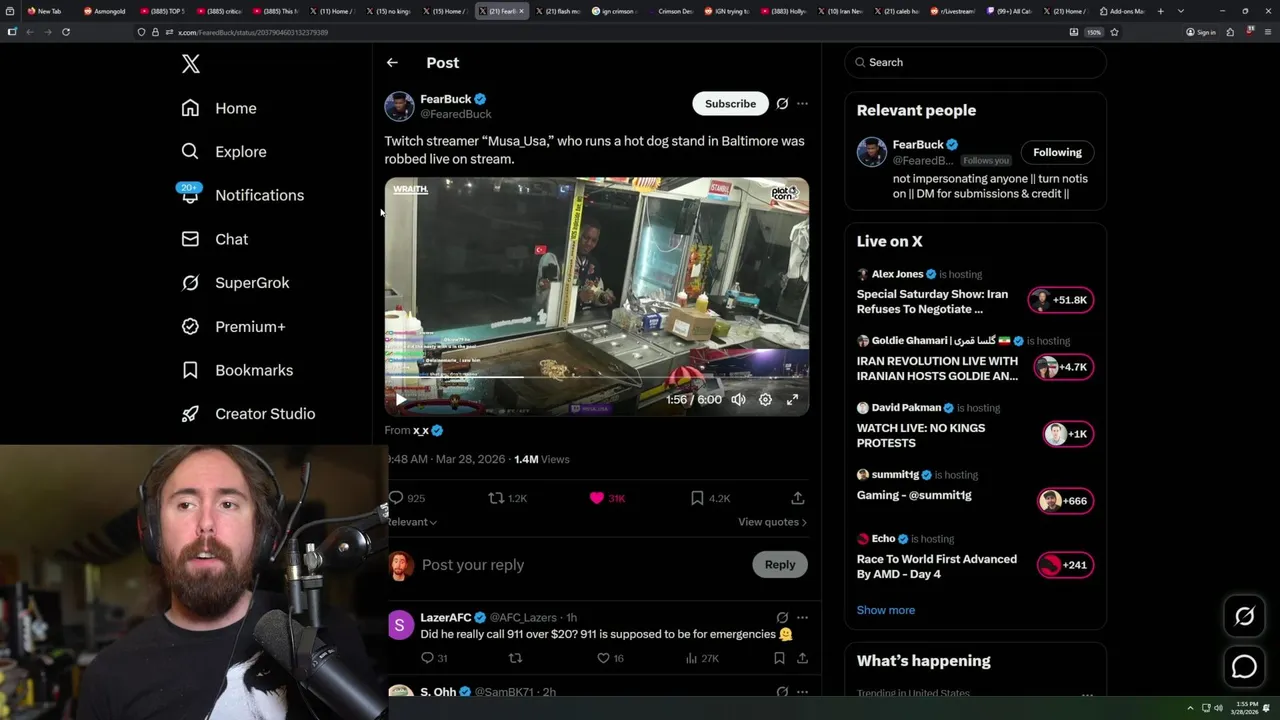Repost the post with 1.2K reposts
This screenshot has width=1280, height=720.
pos(507,498)
